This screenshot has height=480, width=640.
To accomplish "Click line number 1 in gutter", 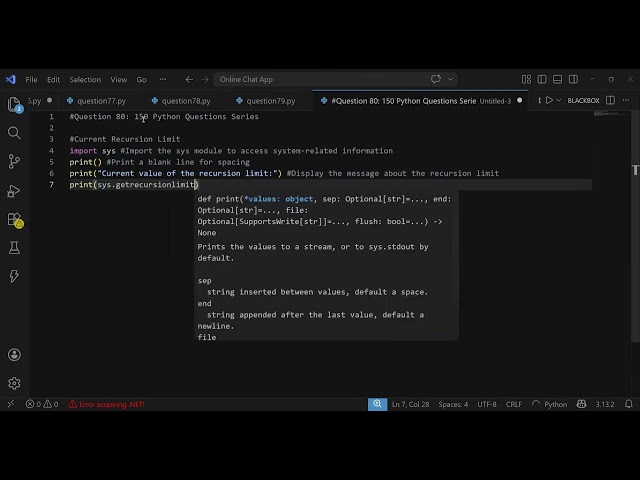I will click(x=51, y=116).
